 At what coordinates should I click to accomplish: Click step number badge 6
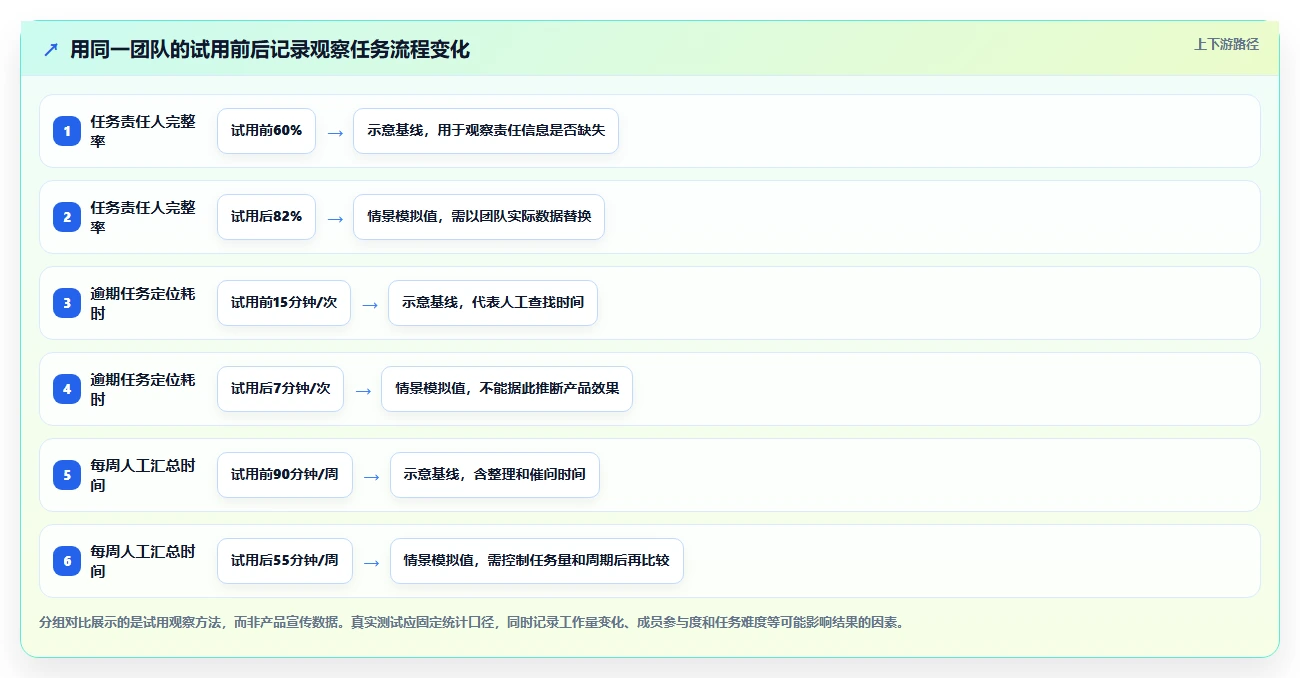[x=67, y=561]
